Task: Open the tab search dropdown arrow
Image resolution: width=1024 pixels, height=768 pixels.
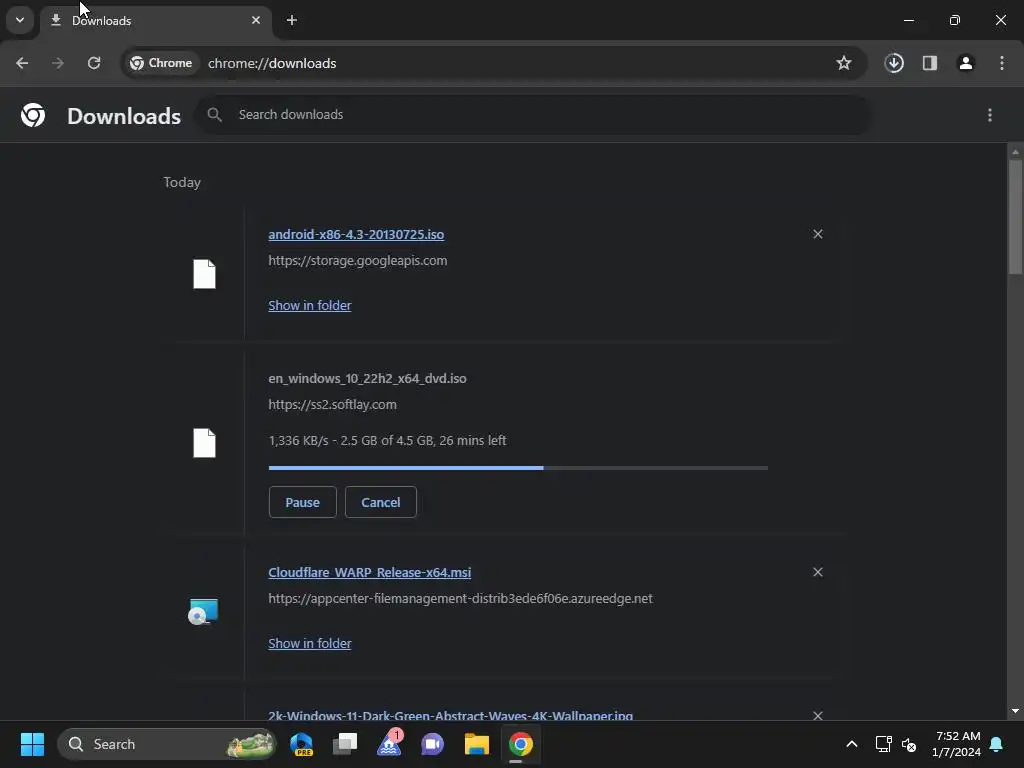Action: tap(20, 20)
